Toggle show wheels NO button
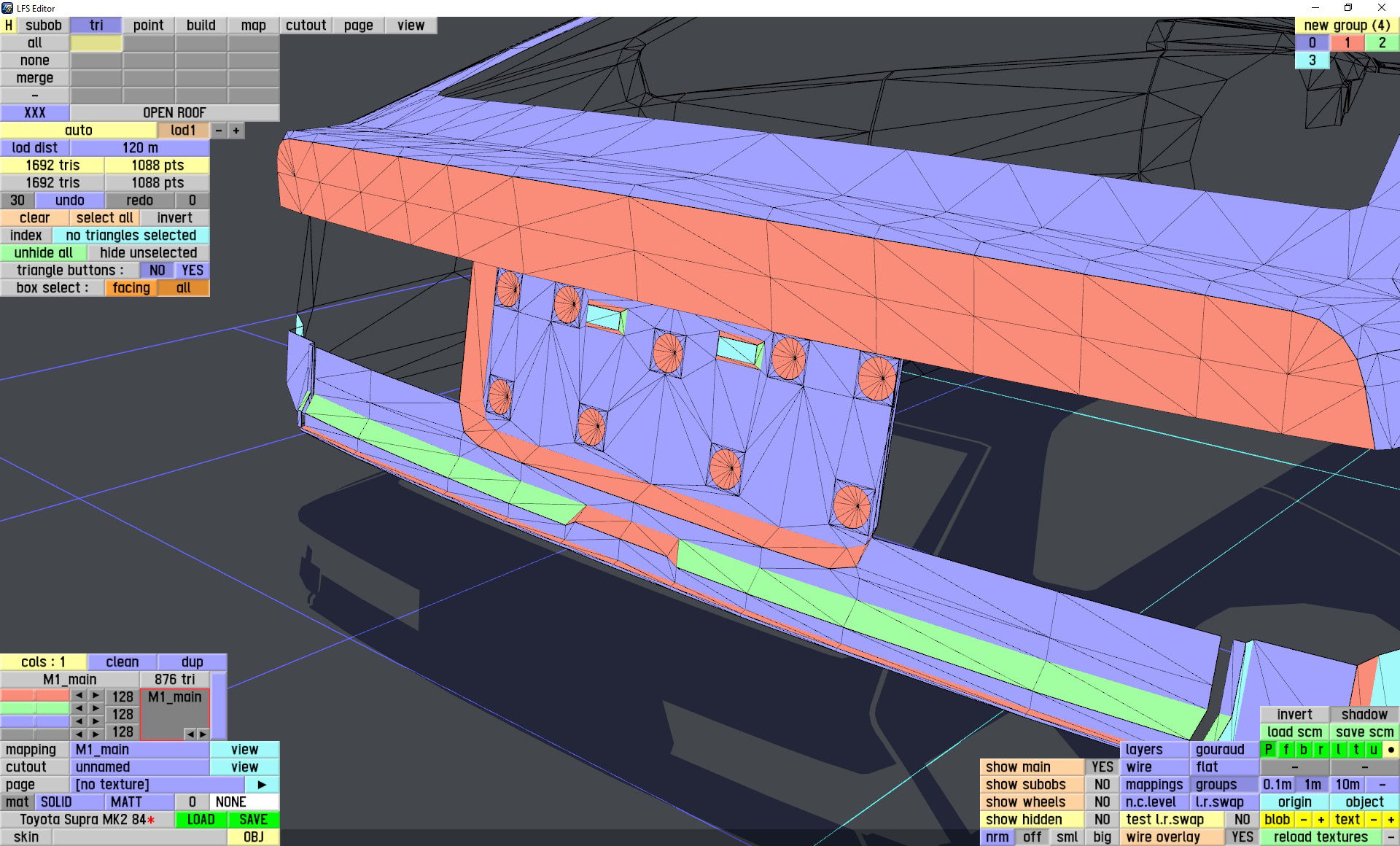 click(x=1102, y=802)
